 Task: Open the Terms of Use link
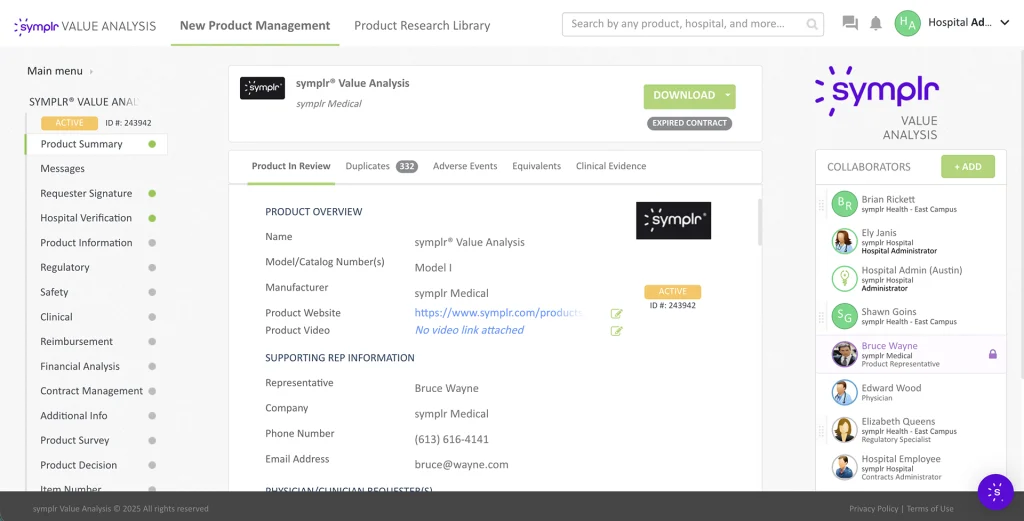930,509
